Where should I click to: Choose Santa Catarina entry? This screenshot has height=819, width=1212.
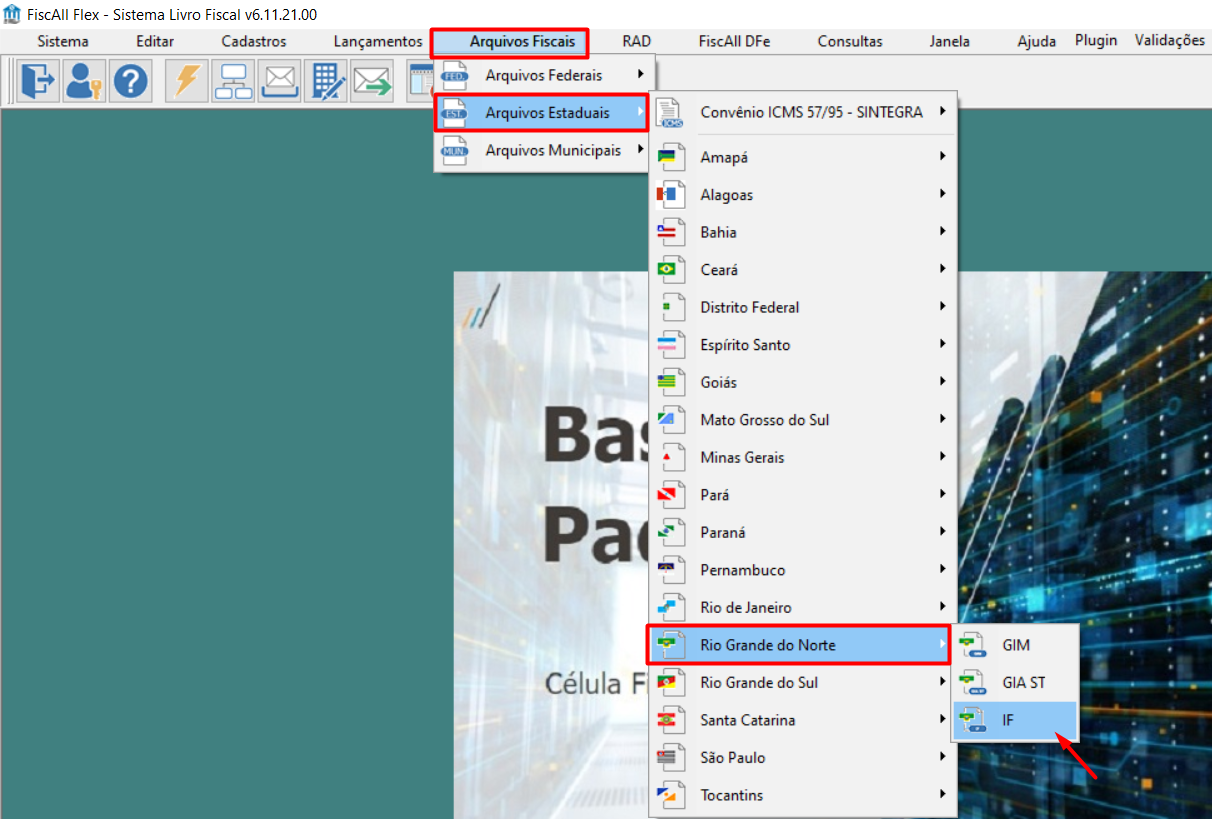tap(803, 720)
